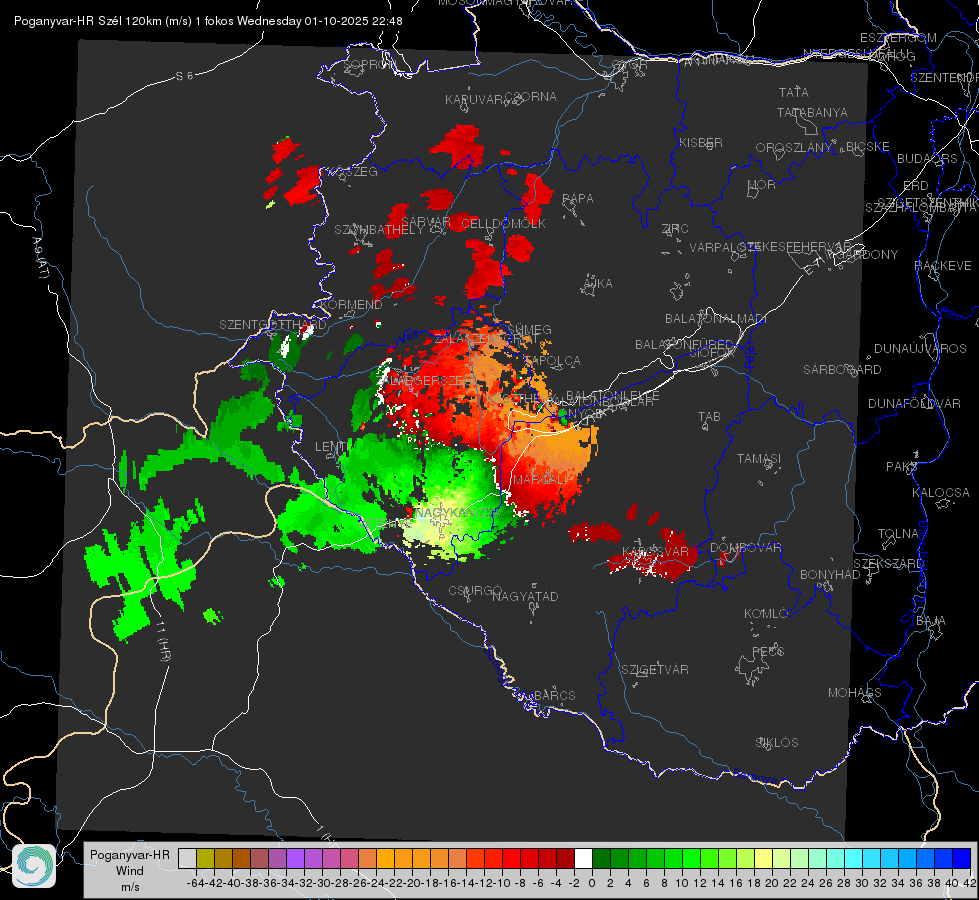This screenshot has height=900, width=979.
Task: Click the TATA city label
Action: (x=794, y=92)
